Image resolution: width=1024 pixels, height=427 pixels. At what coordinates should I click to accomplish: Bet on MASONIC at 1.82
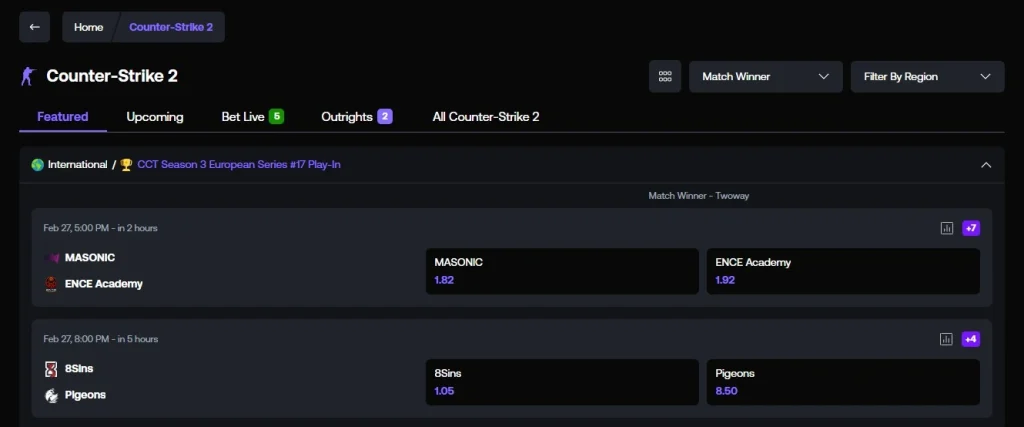pos(562,271)
